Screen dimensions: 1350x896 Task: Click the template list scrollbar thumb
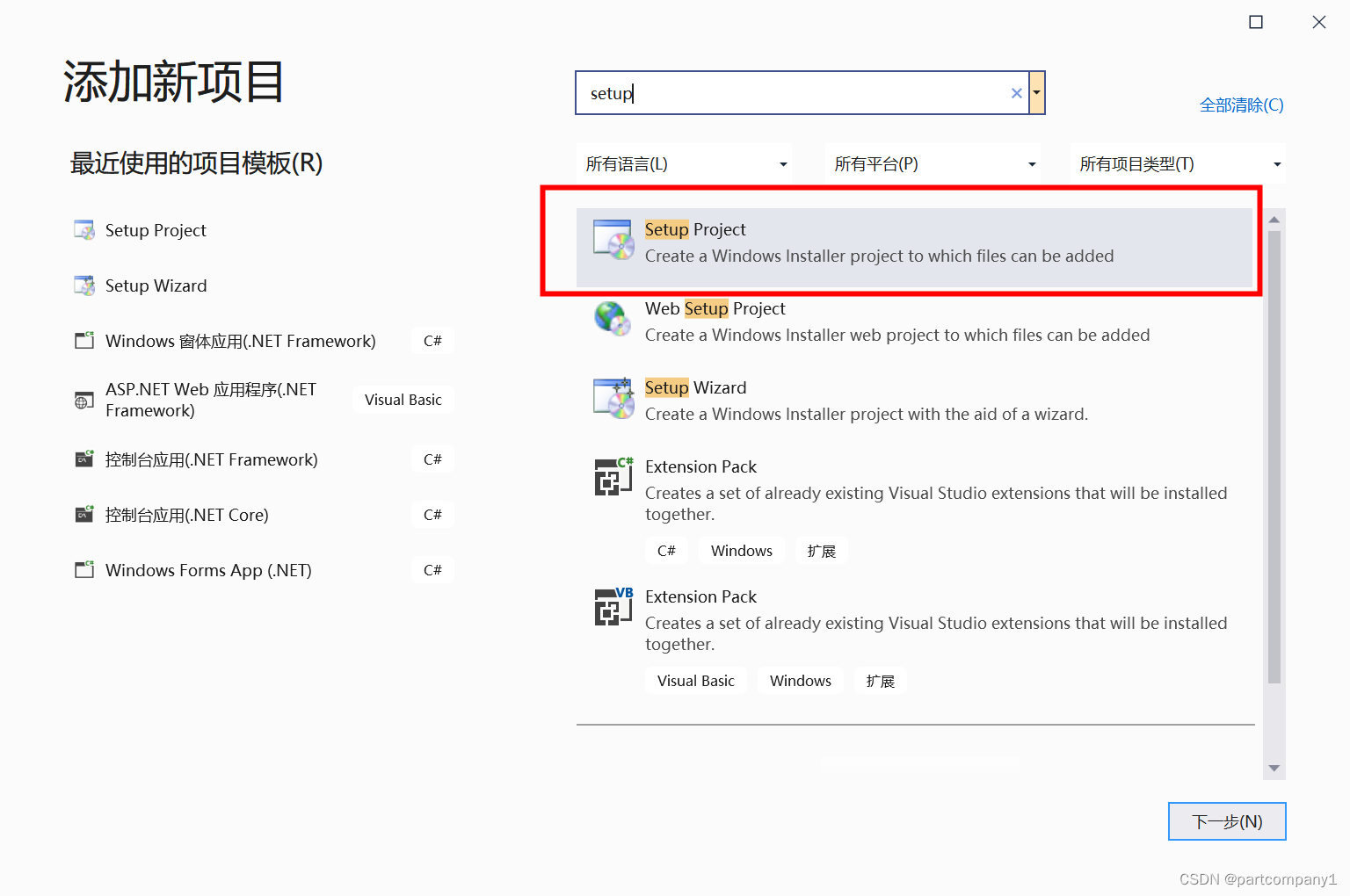(x=1274, y=457)
